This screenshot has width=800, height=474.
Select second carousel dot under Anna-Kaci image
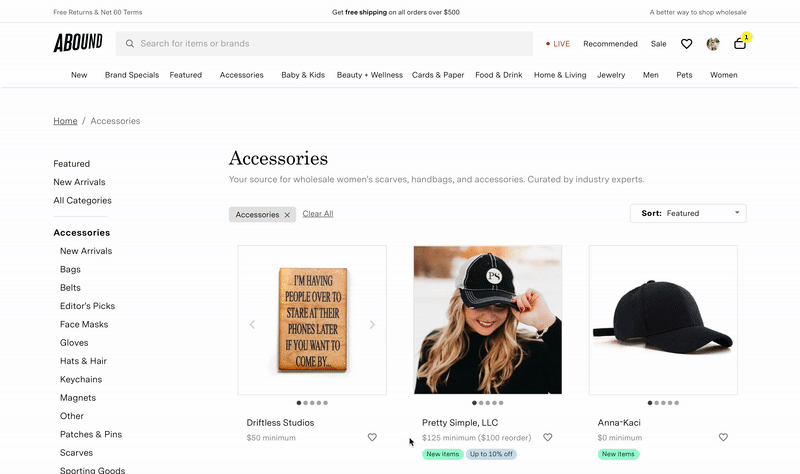click(657, 403)
